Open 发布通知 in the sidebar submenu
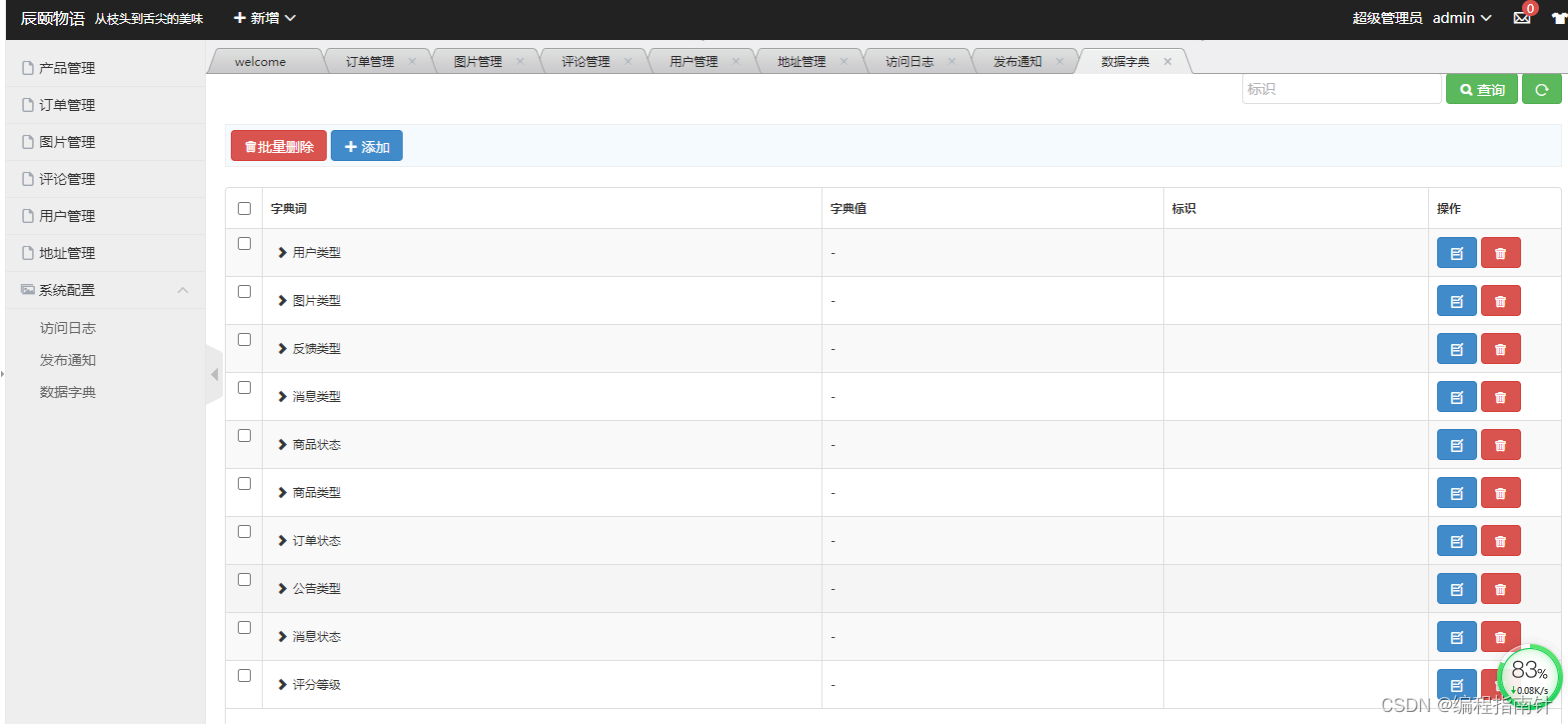1568x724 pixels. pos(68,360)
